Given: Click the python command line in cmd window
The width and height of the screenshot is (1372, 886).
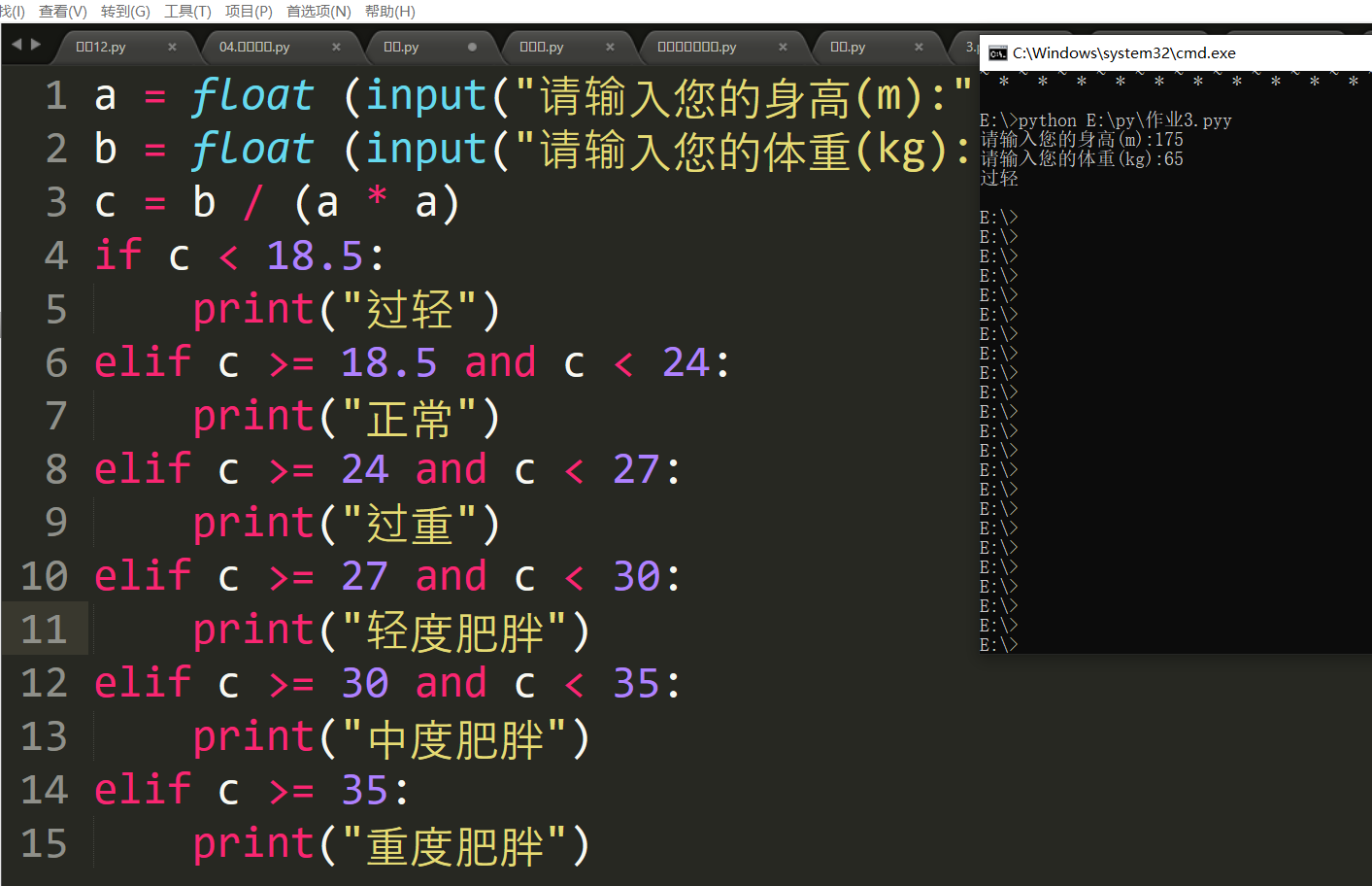Looking at the screenshot, I should 1106,120.
